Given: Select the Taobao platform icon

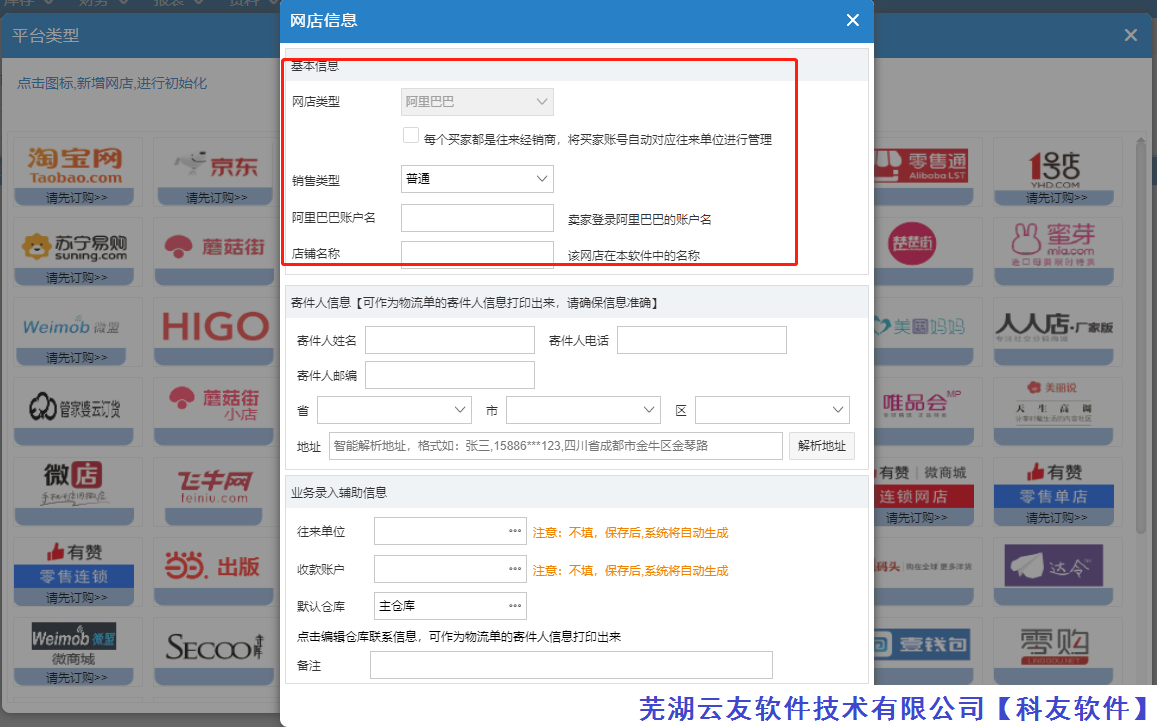Looking at the screenshot, I should (x=74, y=165).
